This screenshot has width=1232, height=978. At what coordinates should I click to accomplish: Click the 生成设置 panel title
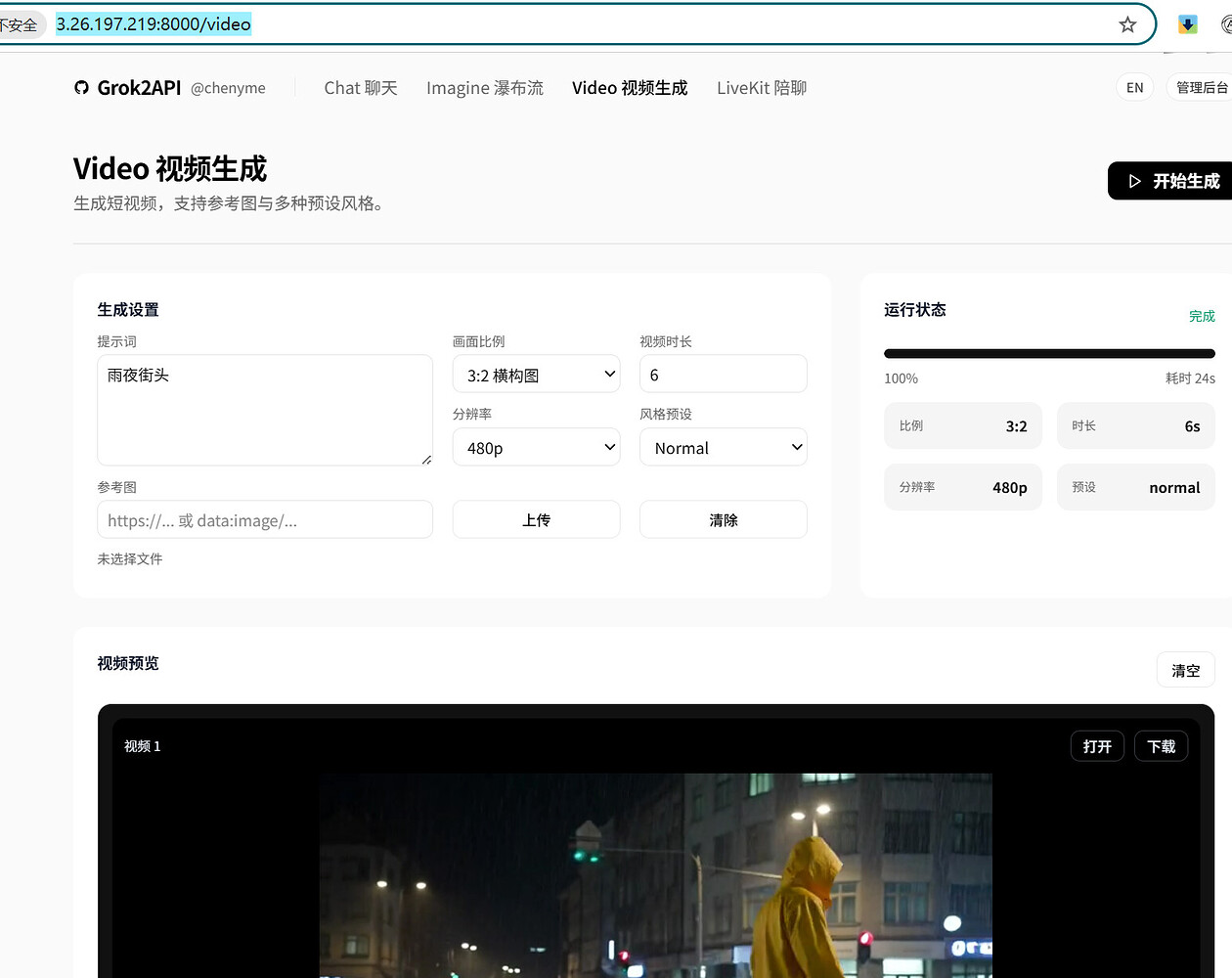pos(128,309)
